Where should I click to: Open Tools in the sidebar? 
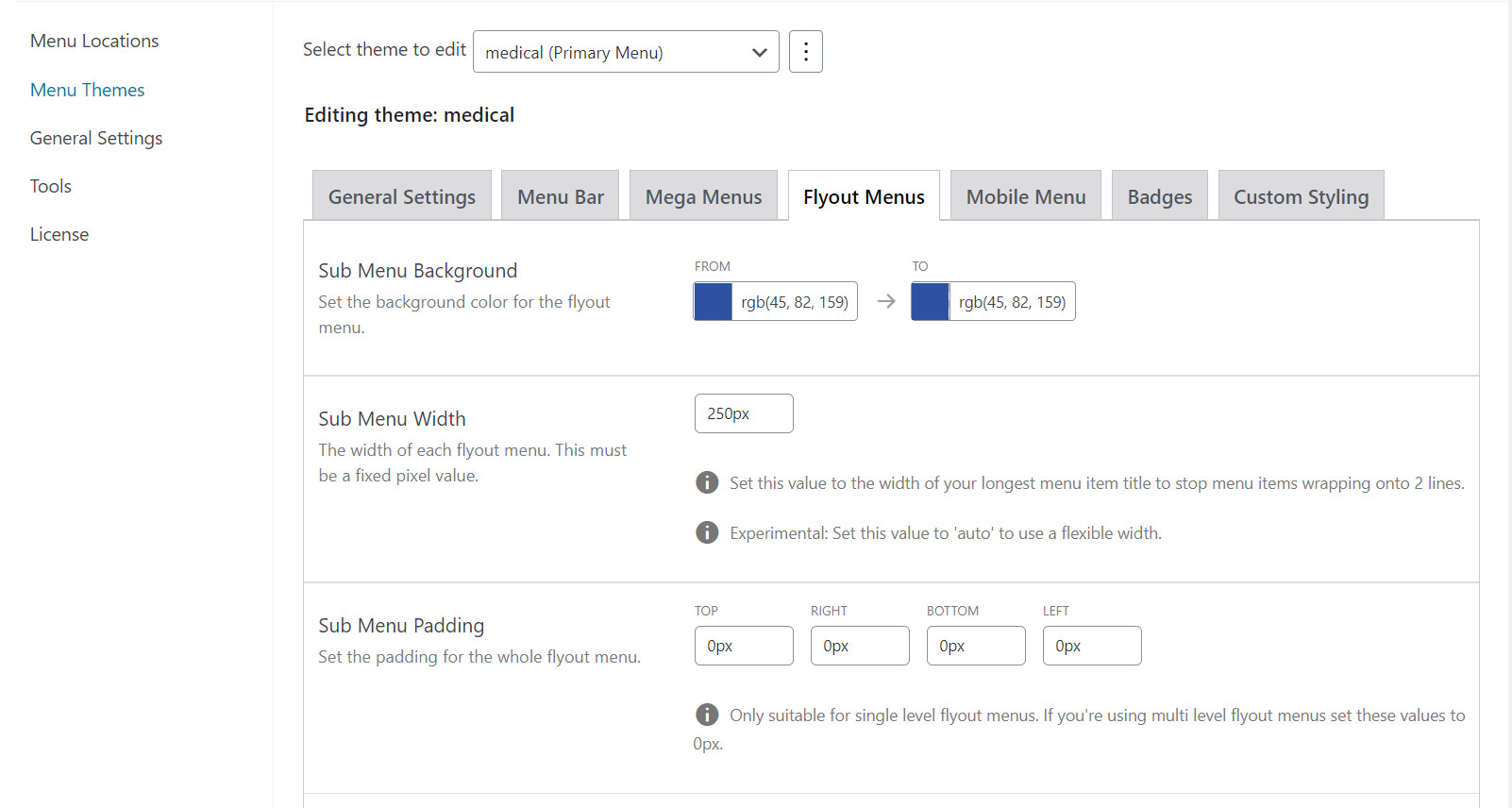tap(51, 186)
